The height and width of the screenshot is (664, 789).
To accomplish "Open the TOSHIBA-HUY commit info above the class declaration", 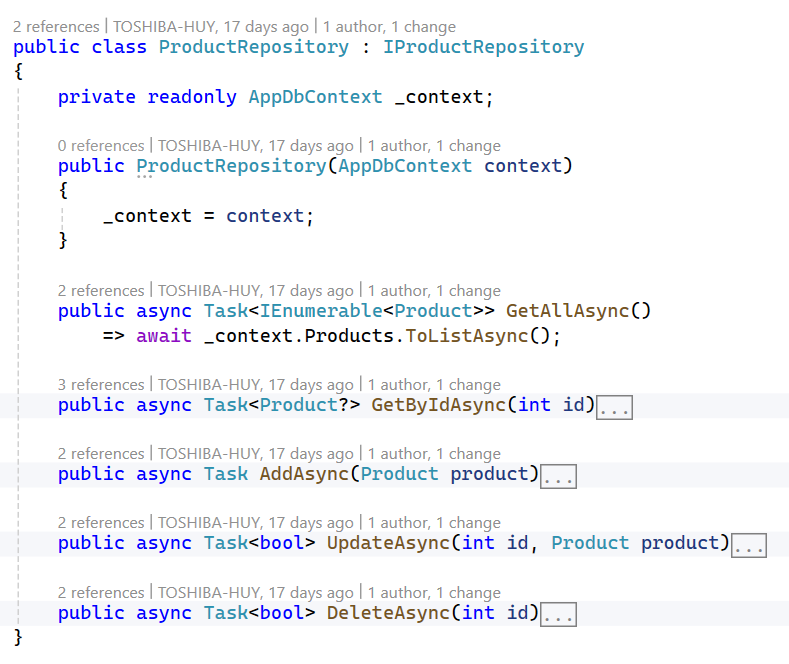I will tap(210, 27).
